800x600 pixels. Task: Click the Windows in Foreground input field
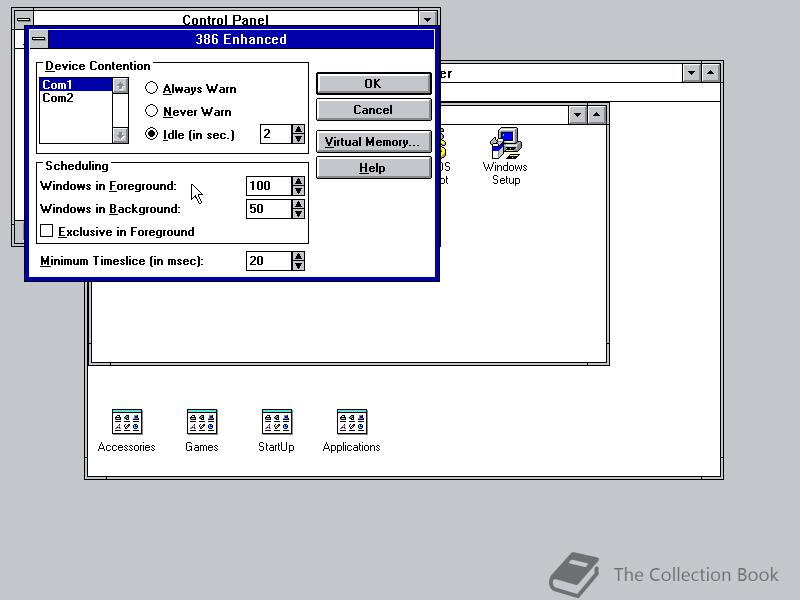[269, 186]
